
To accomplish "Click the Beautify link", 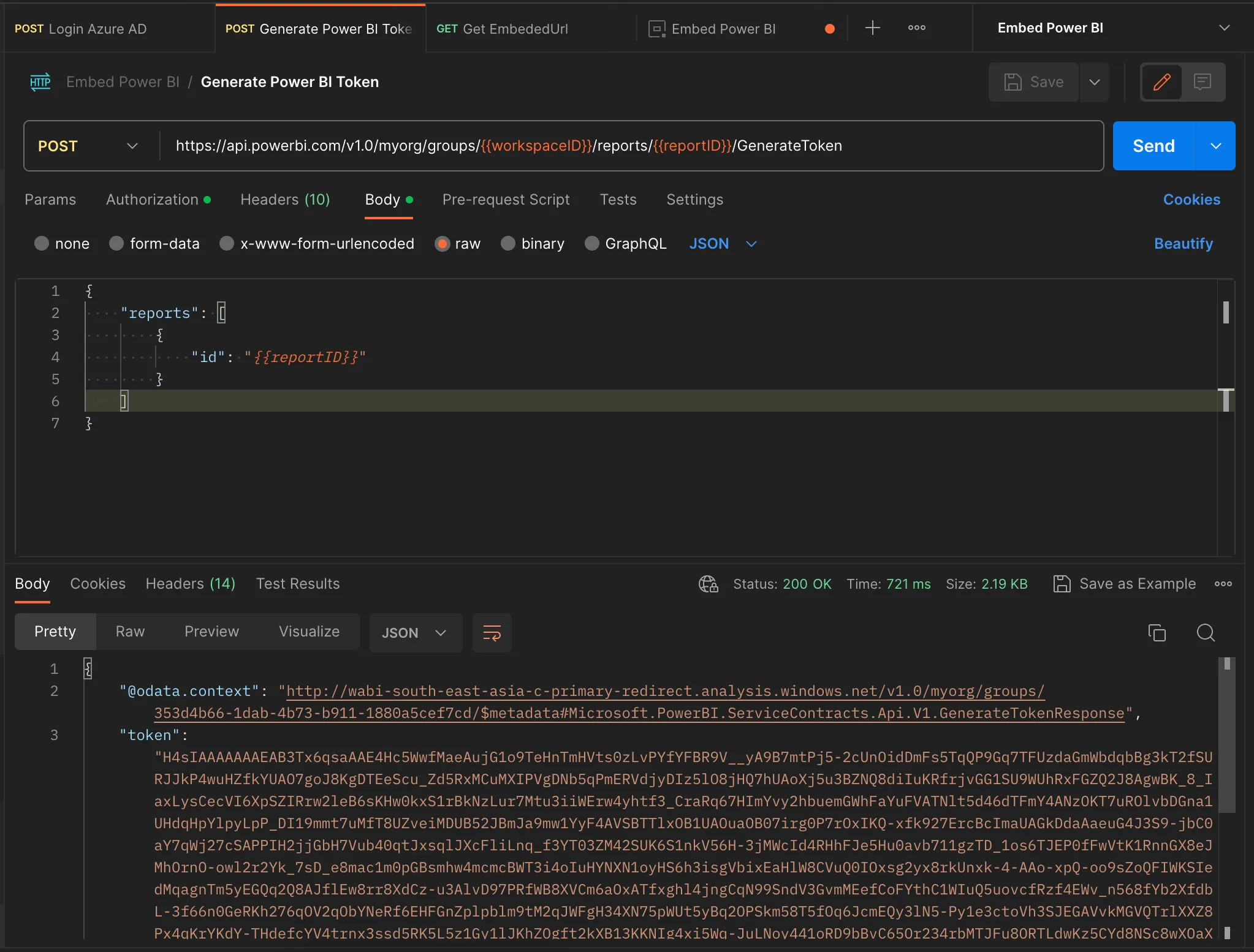I will (x=1182, y=243).
